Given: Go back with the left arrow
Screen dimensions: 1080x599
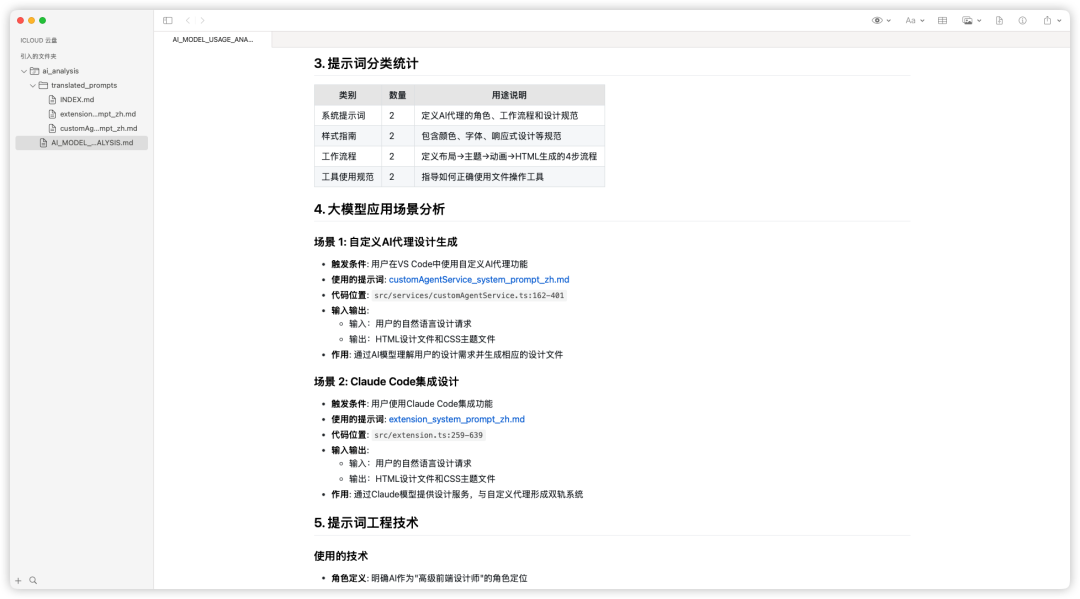Looking at the screenshot, I should (x=188, y=20).
